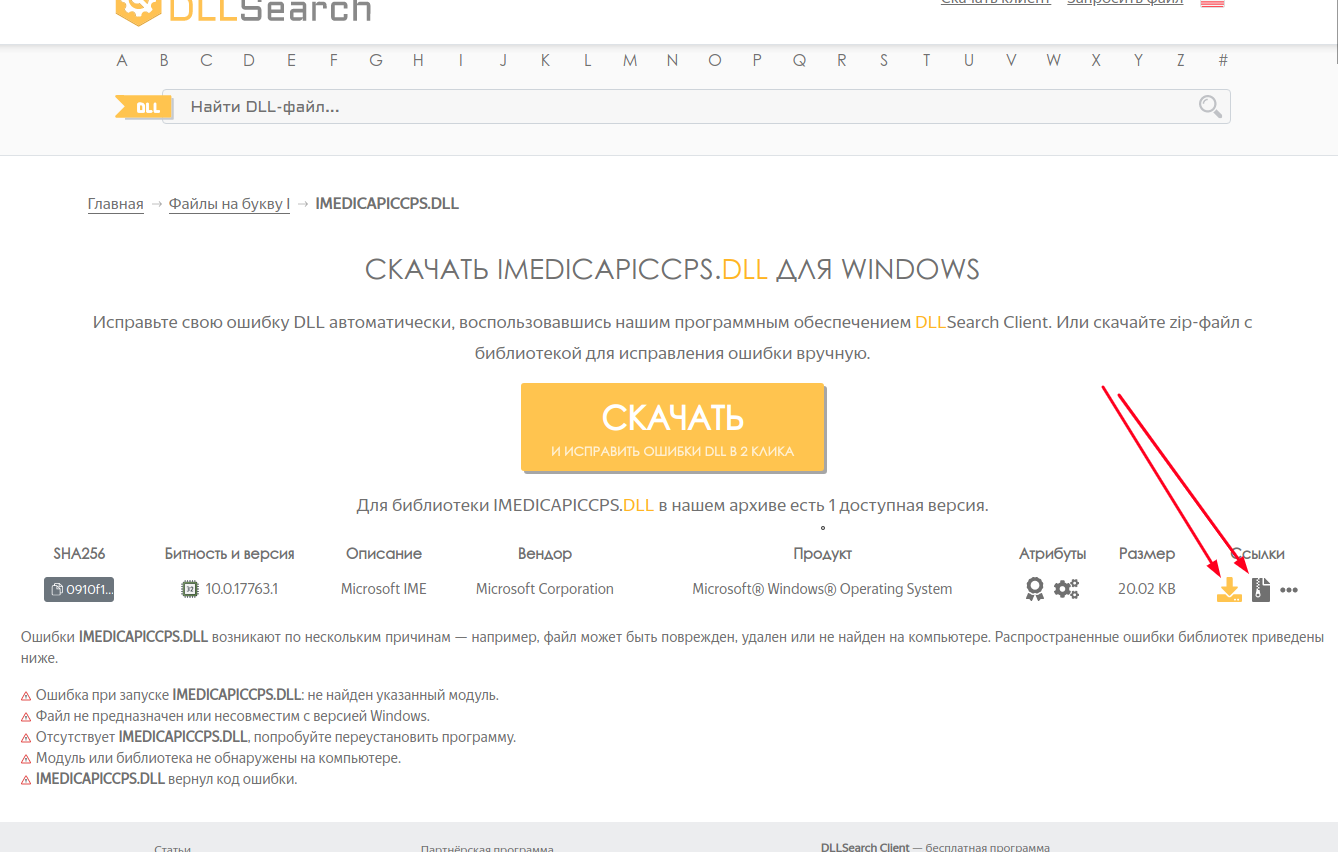
Task: Click the Размер column header
Action: (x=1147, y=553)
